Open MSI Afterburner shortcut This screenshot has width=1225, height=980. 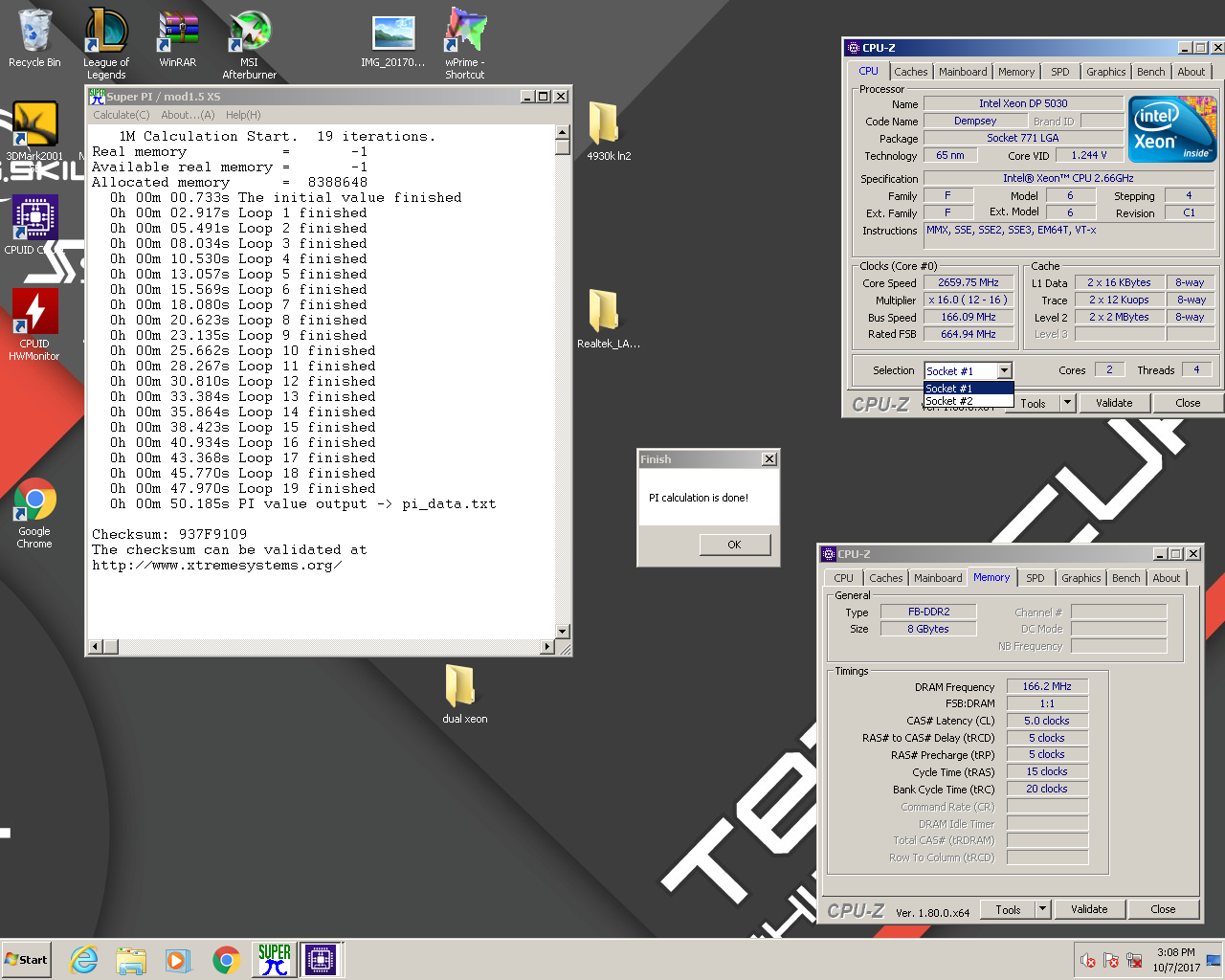[x=249, y=44]
